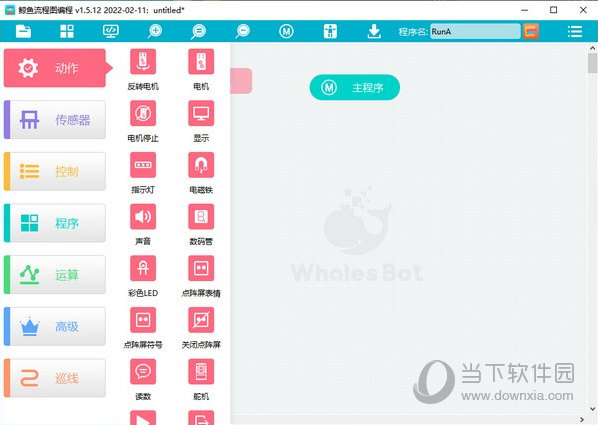
Task: Pick the 点阵屏表情 block icon
Action: (x=201, y=269)
